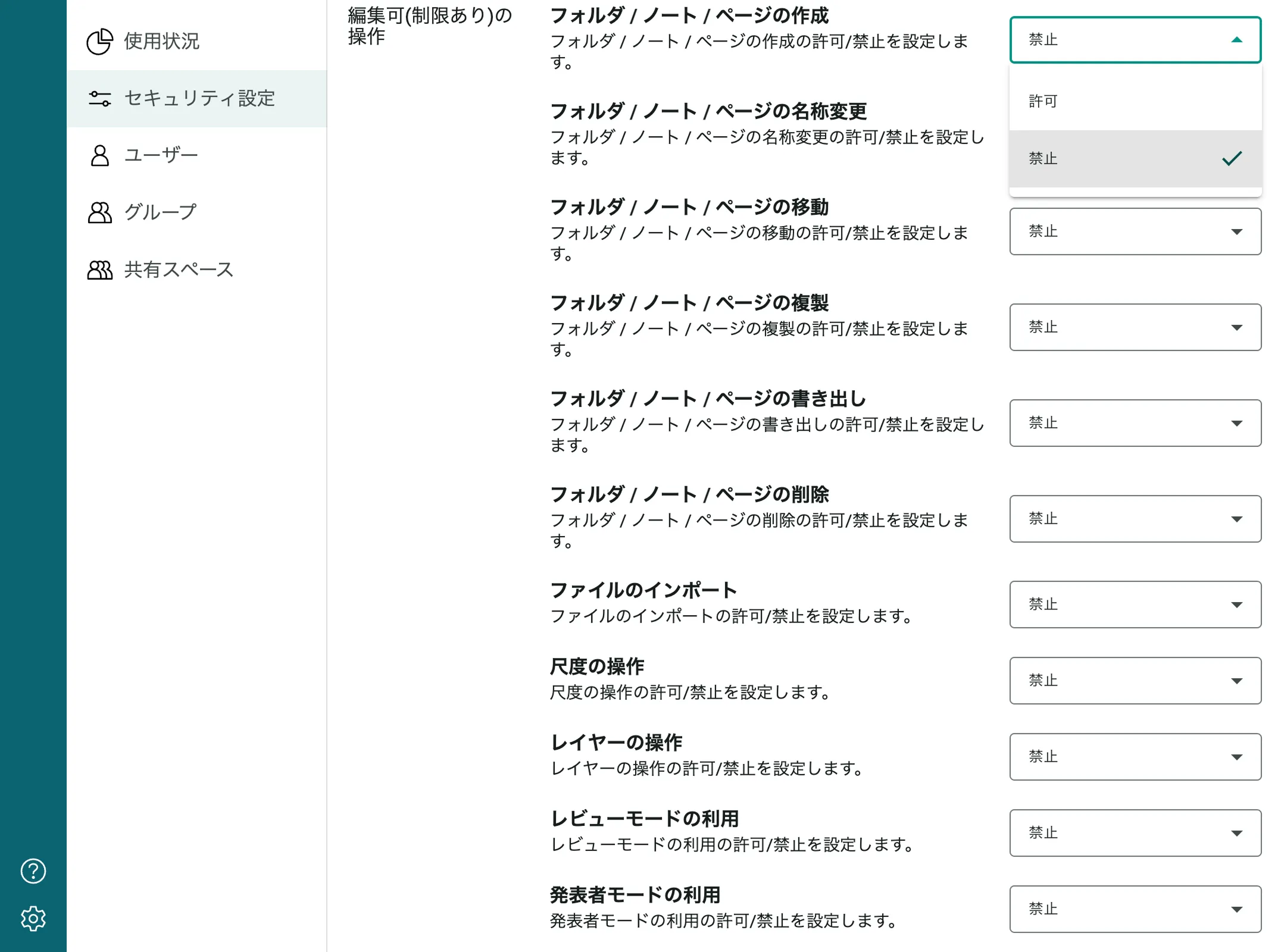Click the shared space people icon
The image size is (1281, 952).
point(99,270)
